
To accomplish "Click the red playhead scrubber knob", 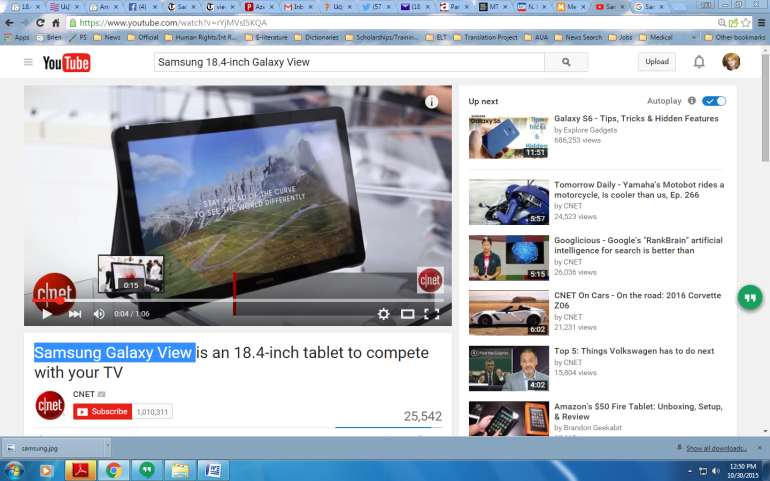I will (x=60, y=300).
